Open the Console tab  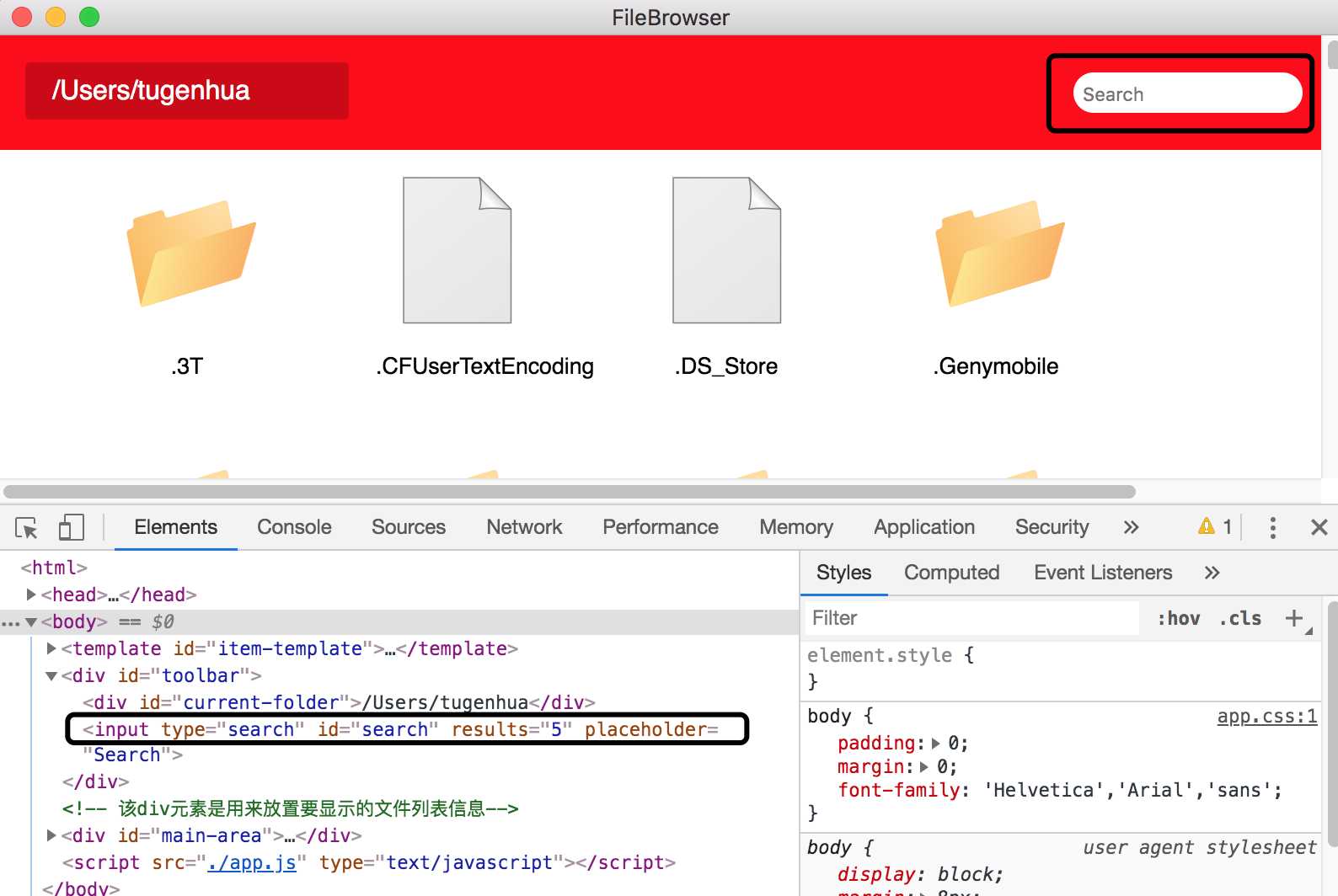click(x=294, y=527)
